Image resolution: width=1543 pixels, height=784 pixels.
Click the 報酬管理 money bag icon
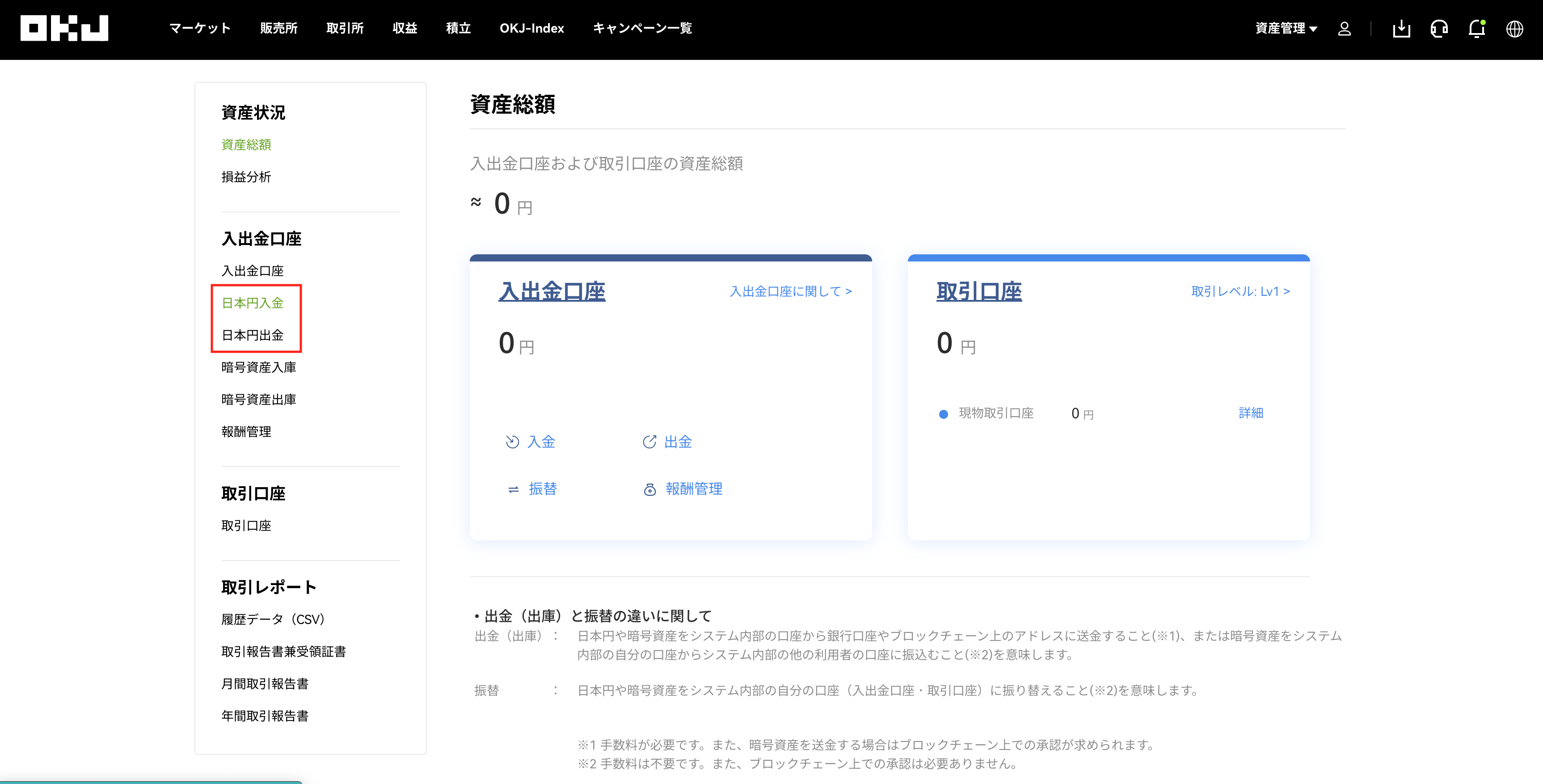point(649,489)
